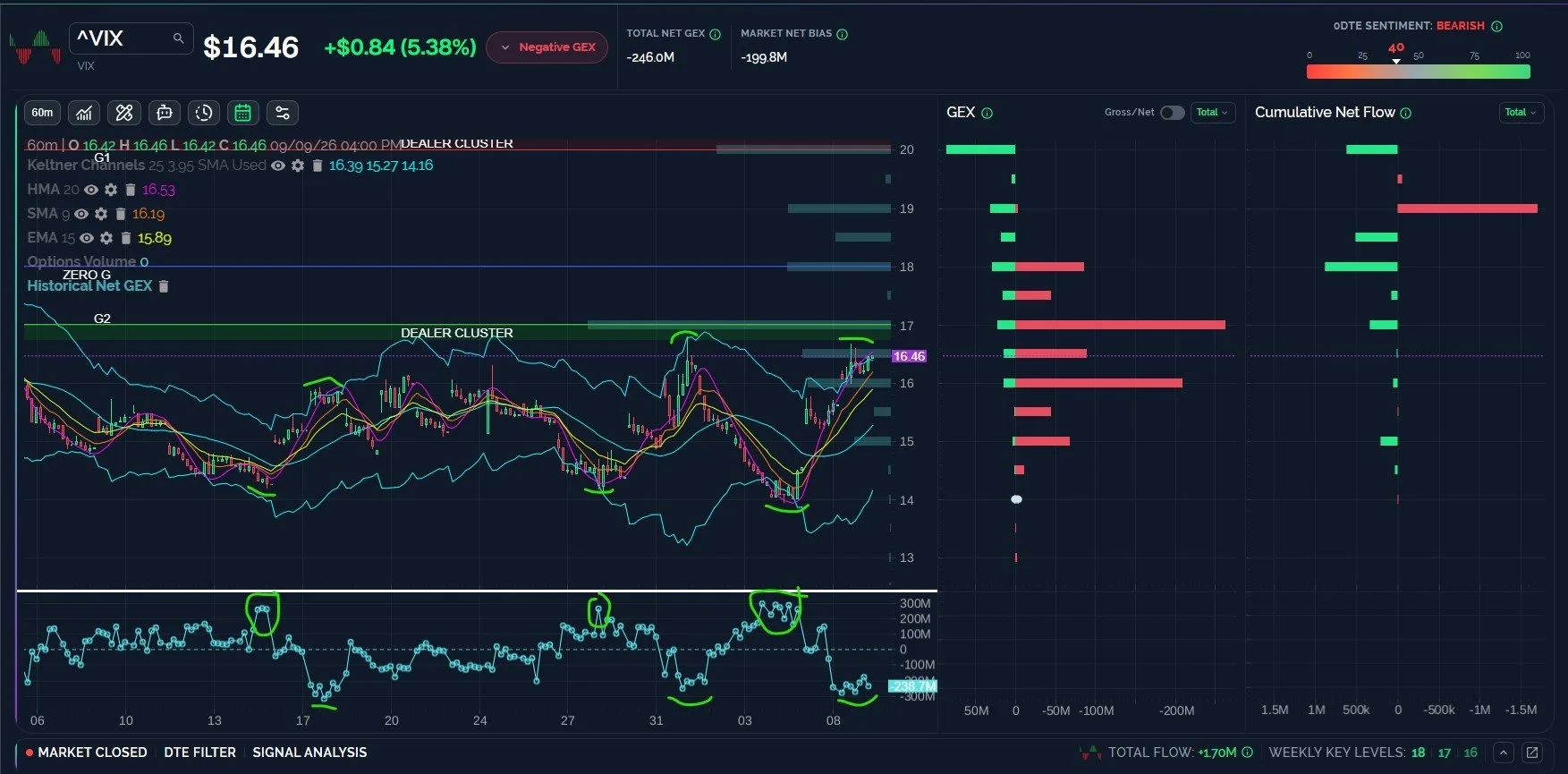Open the clock history icon

pyautogui.click(x=204, y=113)
